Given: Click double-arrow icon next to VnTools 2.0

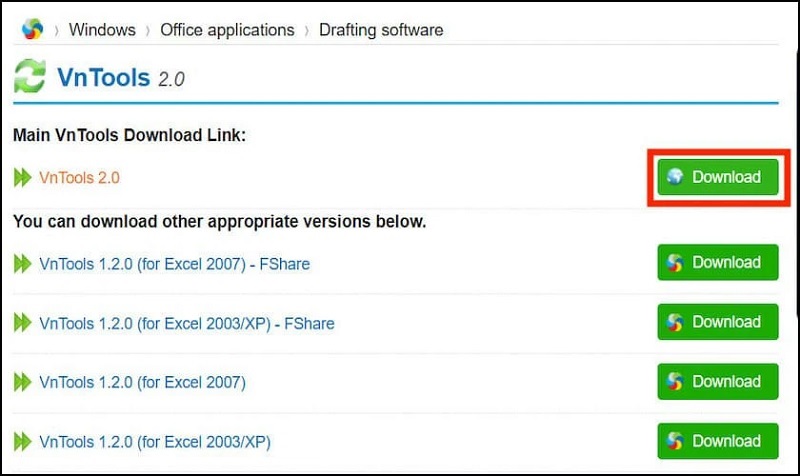Looking at the screenshot, I should (x=23, y=178).
